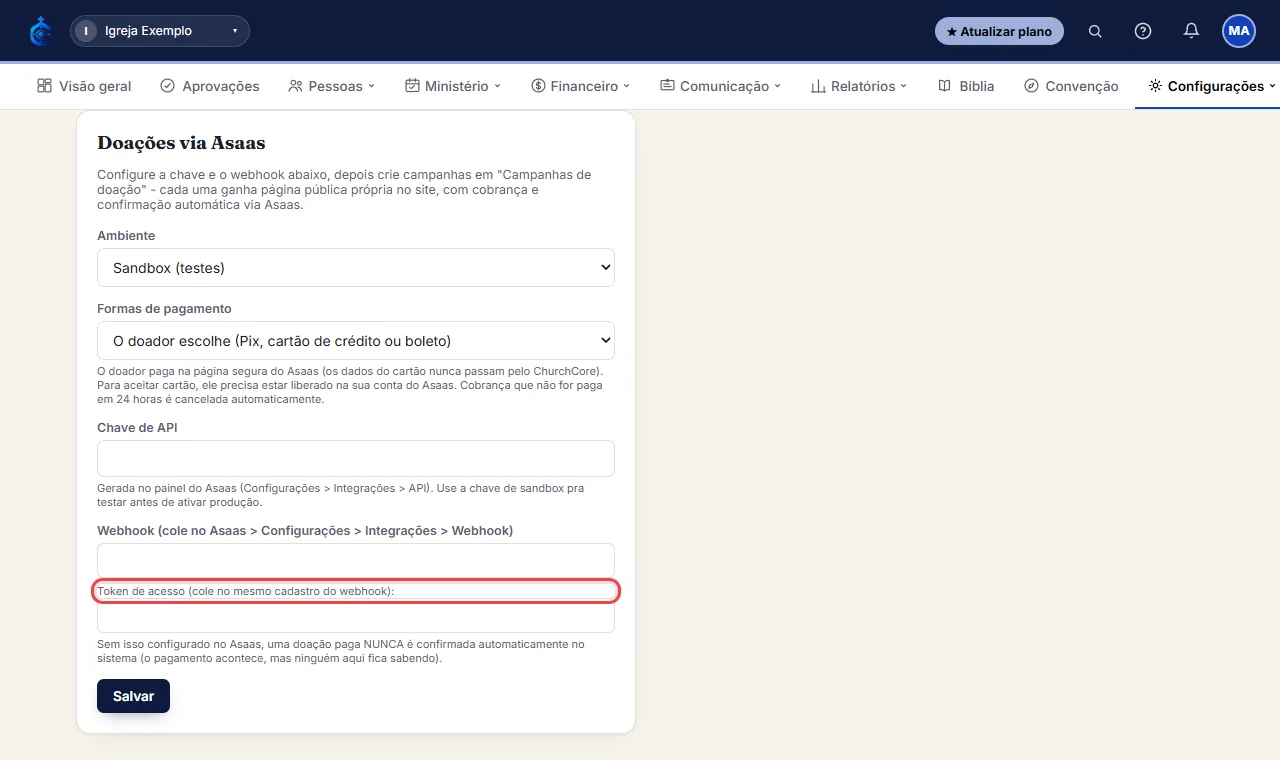1280x760 pixels.
Task: Open the MA user avatar menu
Action: point(1239,31)
